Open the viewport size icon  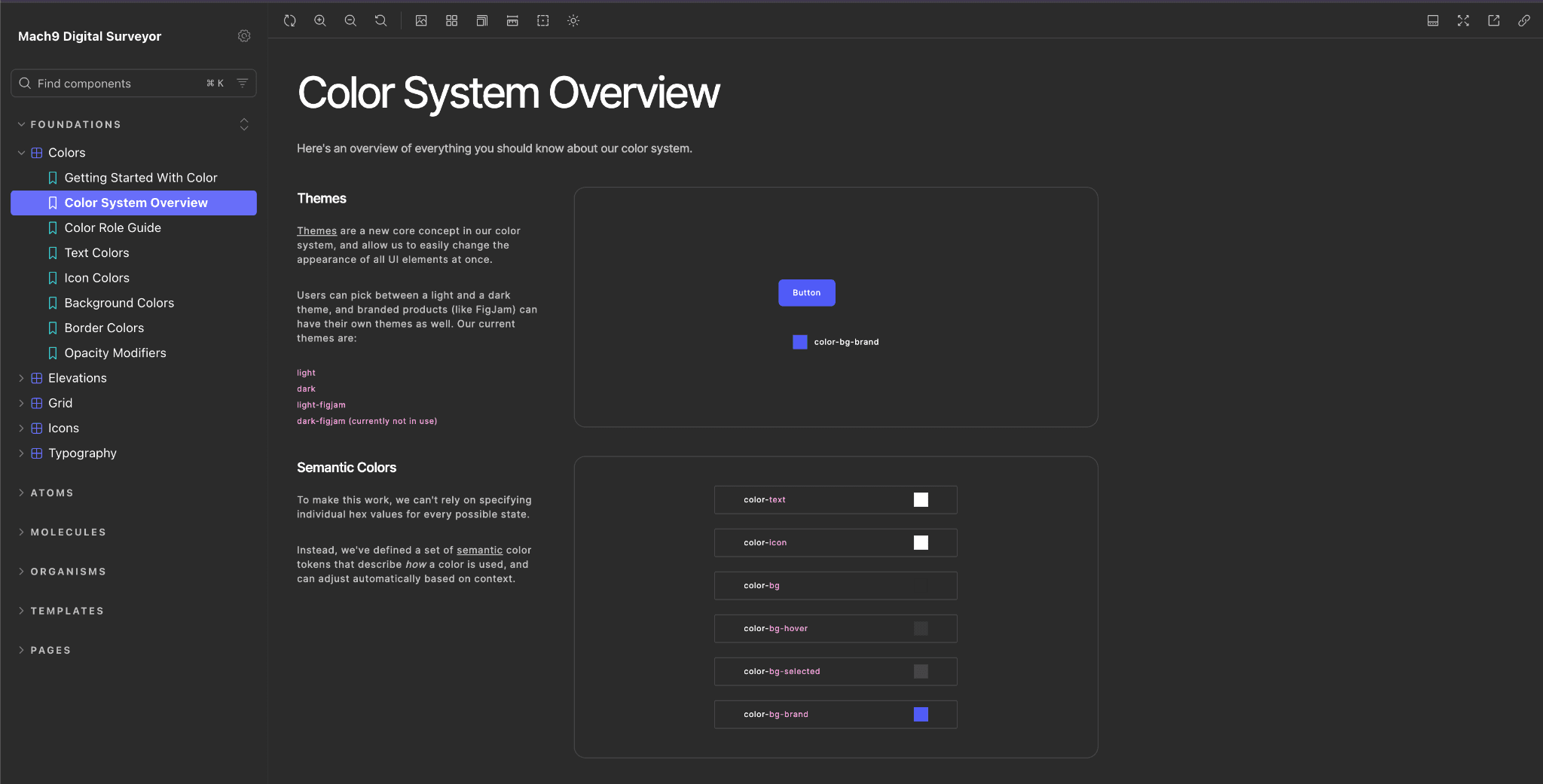pos(482,21)
